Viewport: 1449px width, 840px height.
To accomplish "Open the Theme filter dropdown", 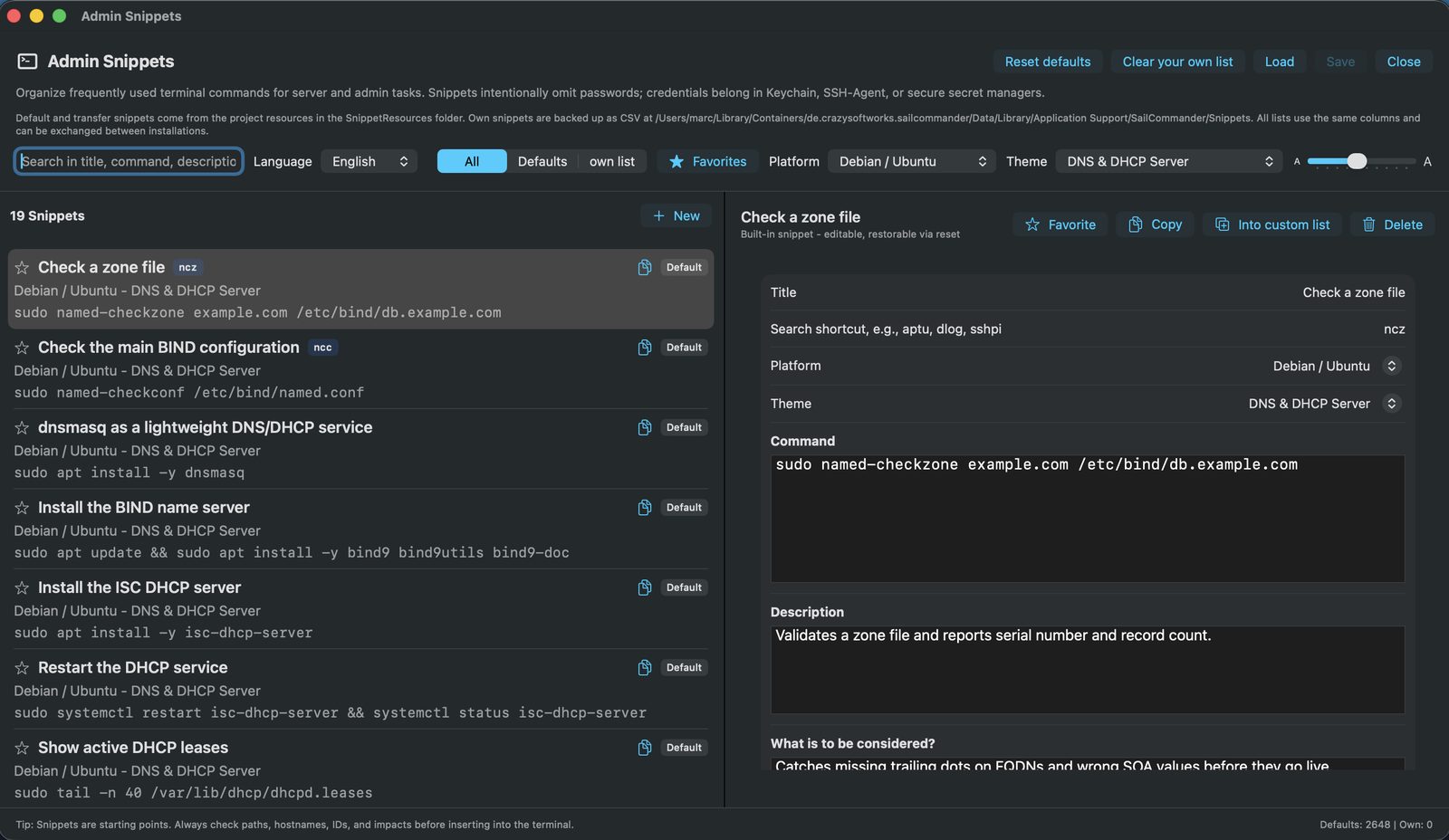I will (1169, 161).
